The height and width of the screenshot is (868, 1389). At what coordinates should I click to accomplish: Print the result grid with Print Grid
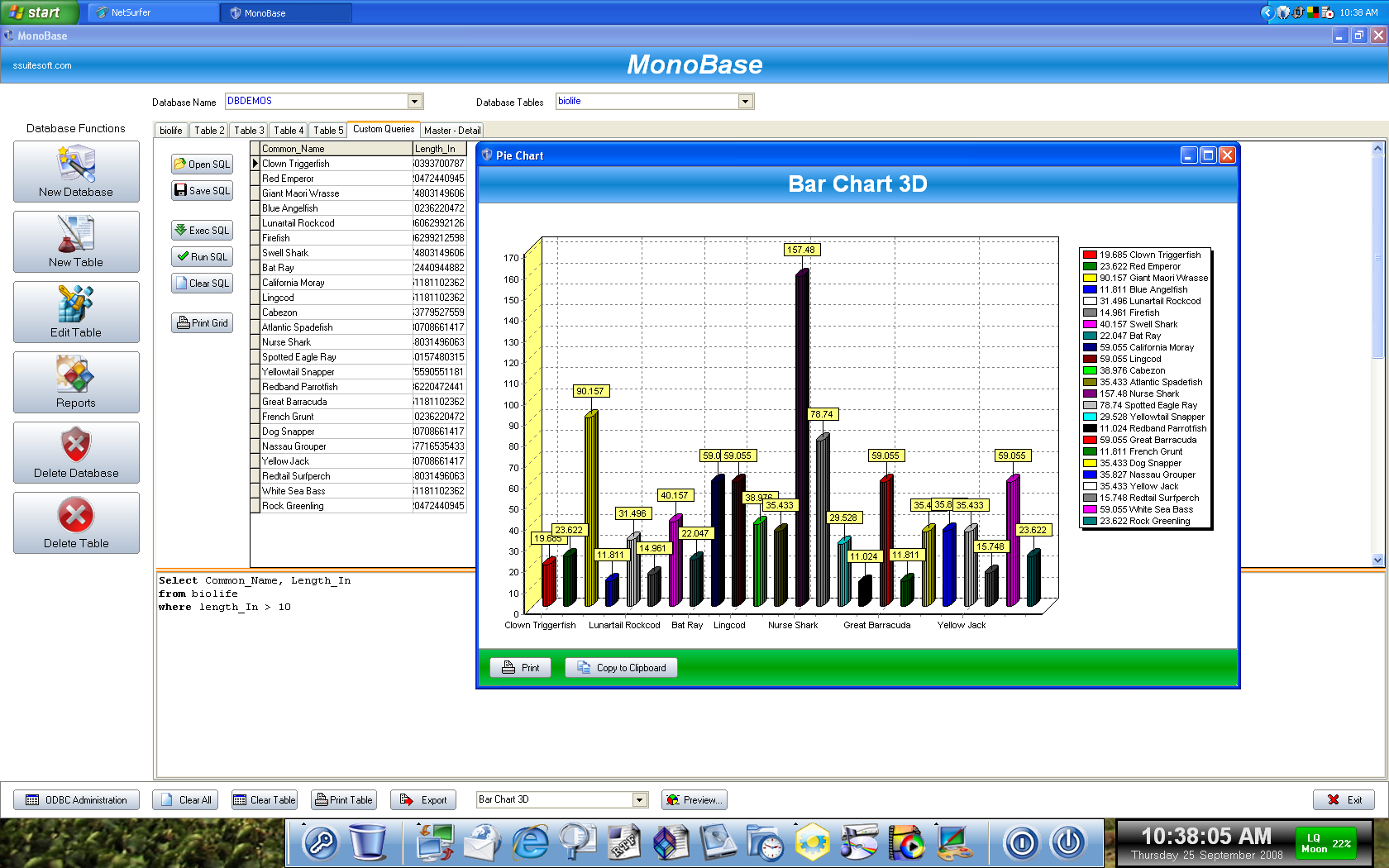pyautogui.click(x=202, y=323)
